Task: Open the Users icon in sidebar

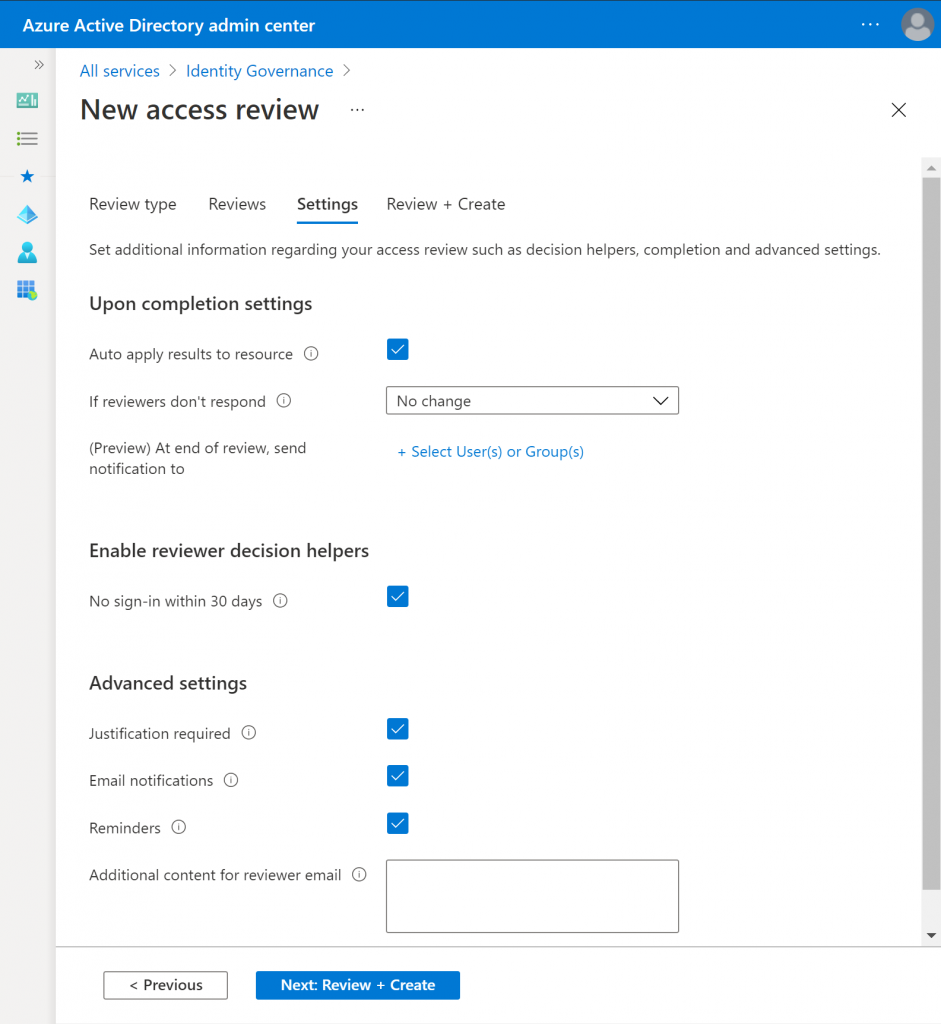Action: point(27,252)
